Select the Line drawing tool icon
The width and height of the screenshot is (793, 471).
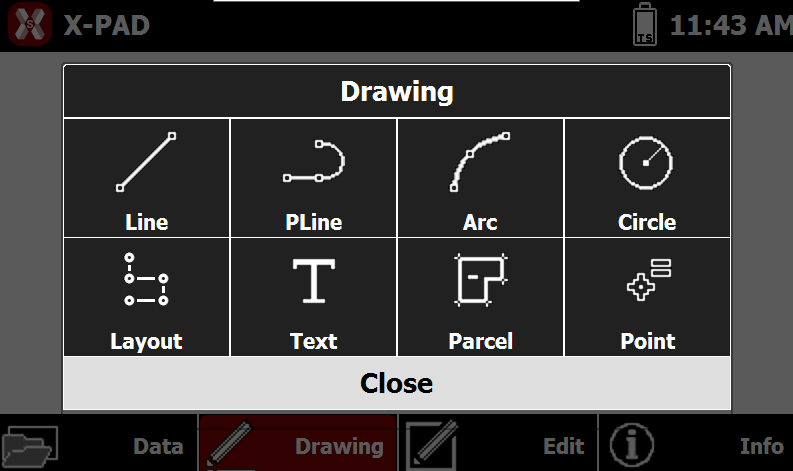pyautogui.click(x=146, y=162)
